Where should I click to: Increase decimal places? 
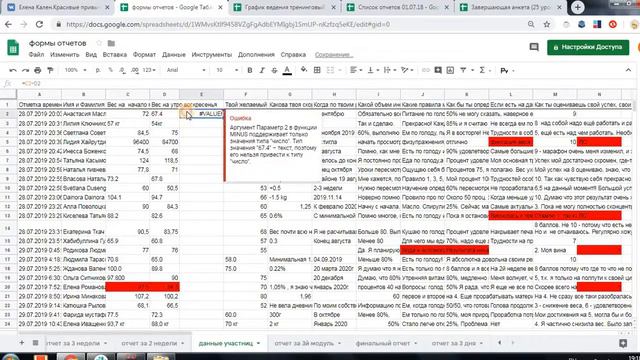135,70
